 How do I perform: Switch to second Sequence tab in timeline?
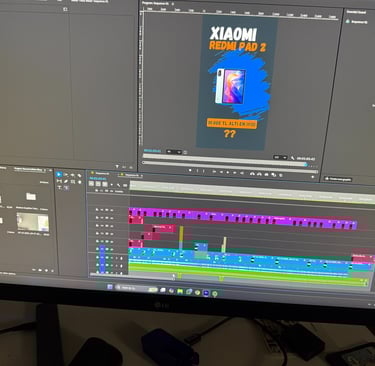tap(131, 175)
